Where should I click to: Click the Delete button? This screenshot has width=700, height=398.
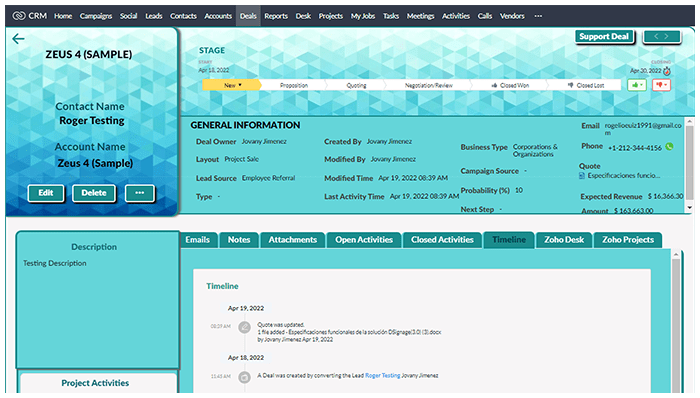tap(94, 193)
